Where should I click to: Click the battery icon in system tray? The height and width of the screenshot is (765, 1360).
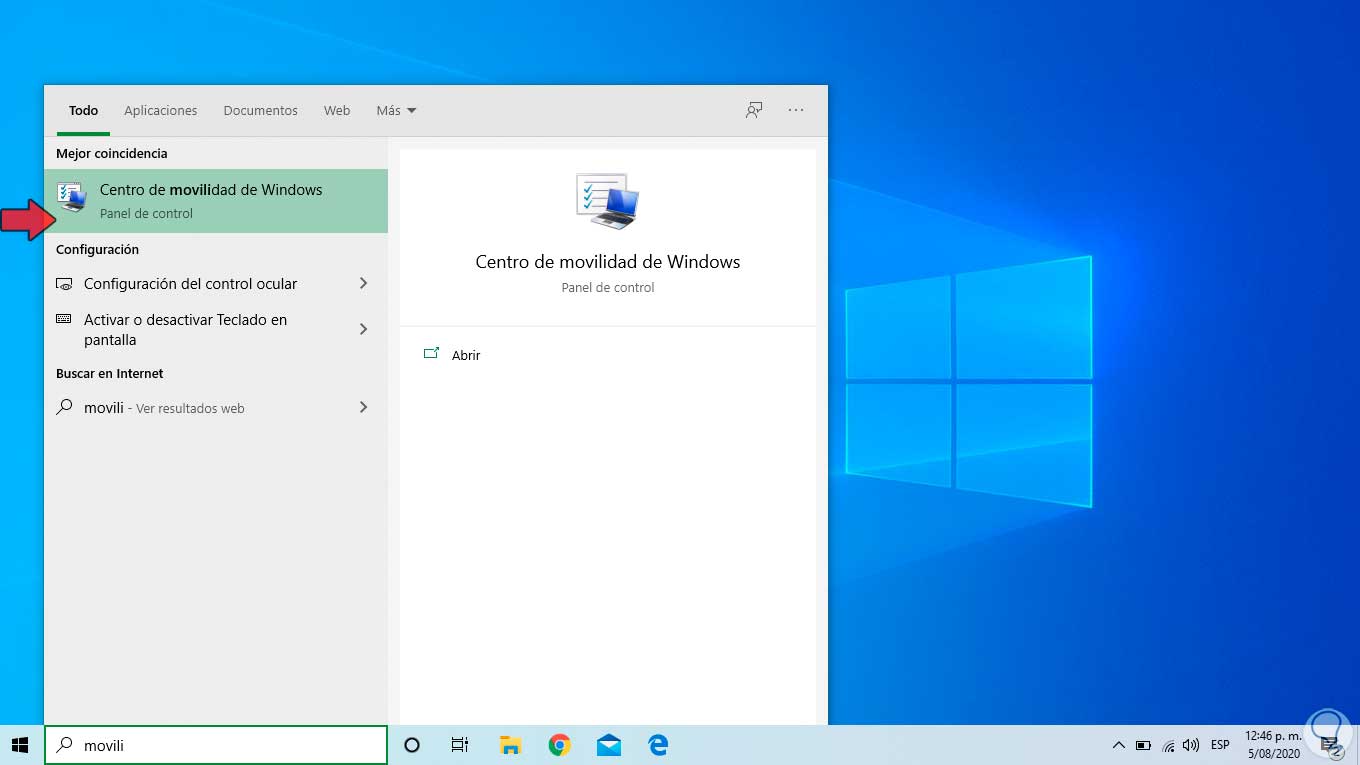pos(1143,745)
